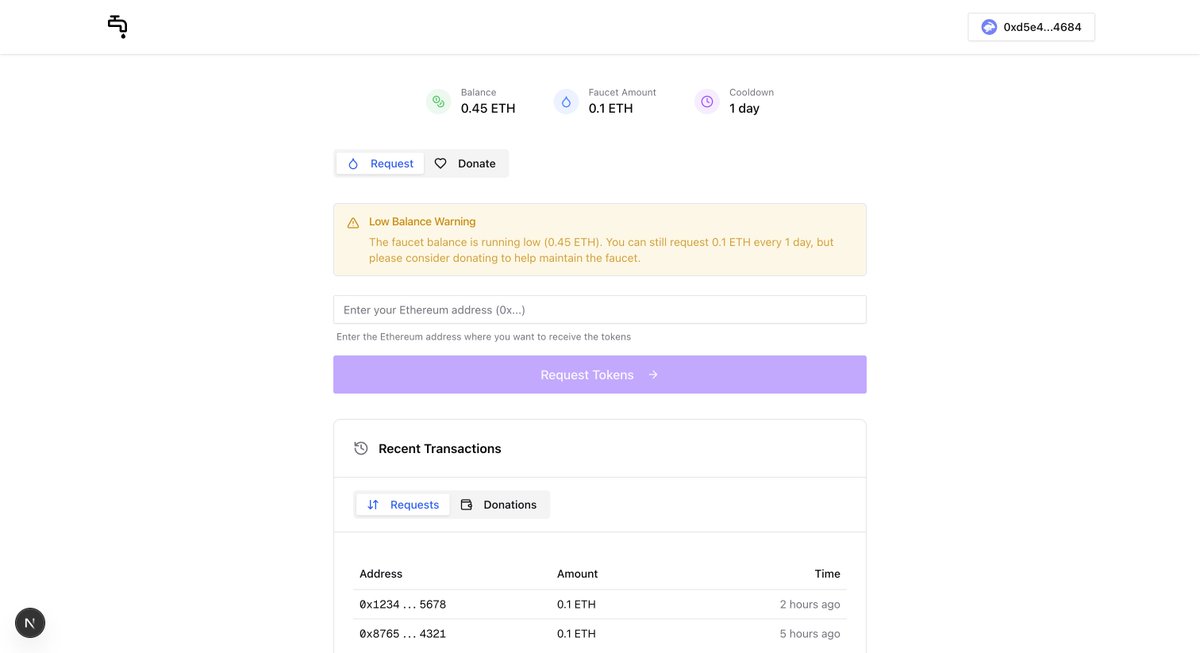
Task: Click the 0.1 ETH faucet amount value
Action: [611, 108]
